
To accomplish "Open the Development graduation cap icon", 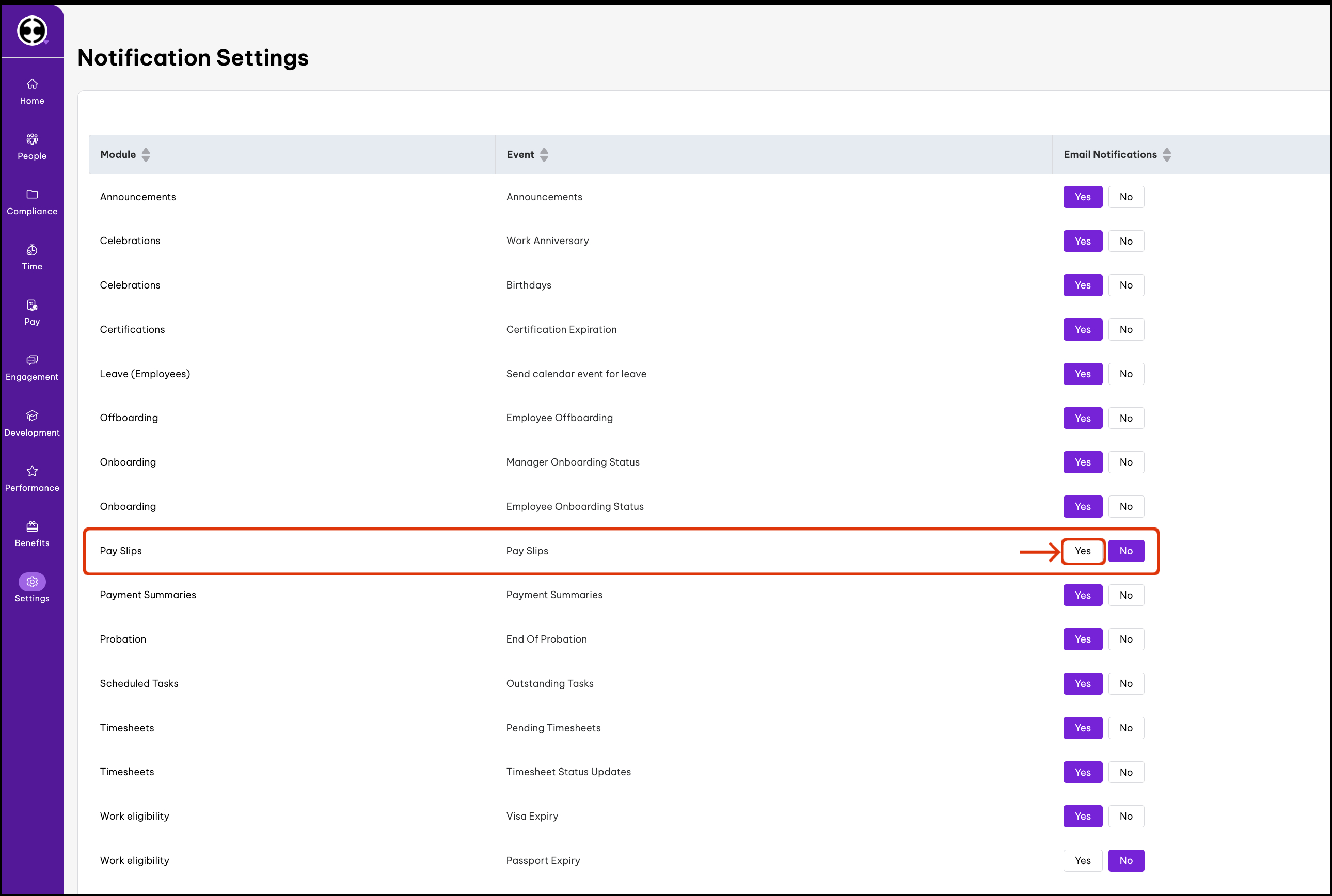I will click(x=32, y=416).
